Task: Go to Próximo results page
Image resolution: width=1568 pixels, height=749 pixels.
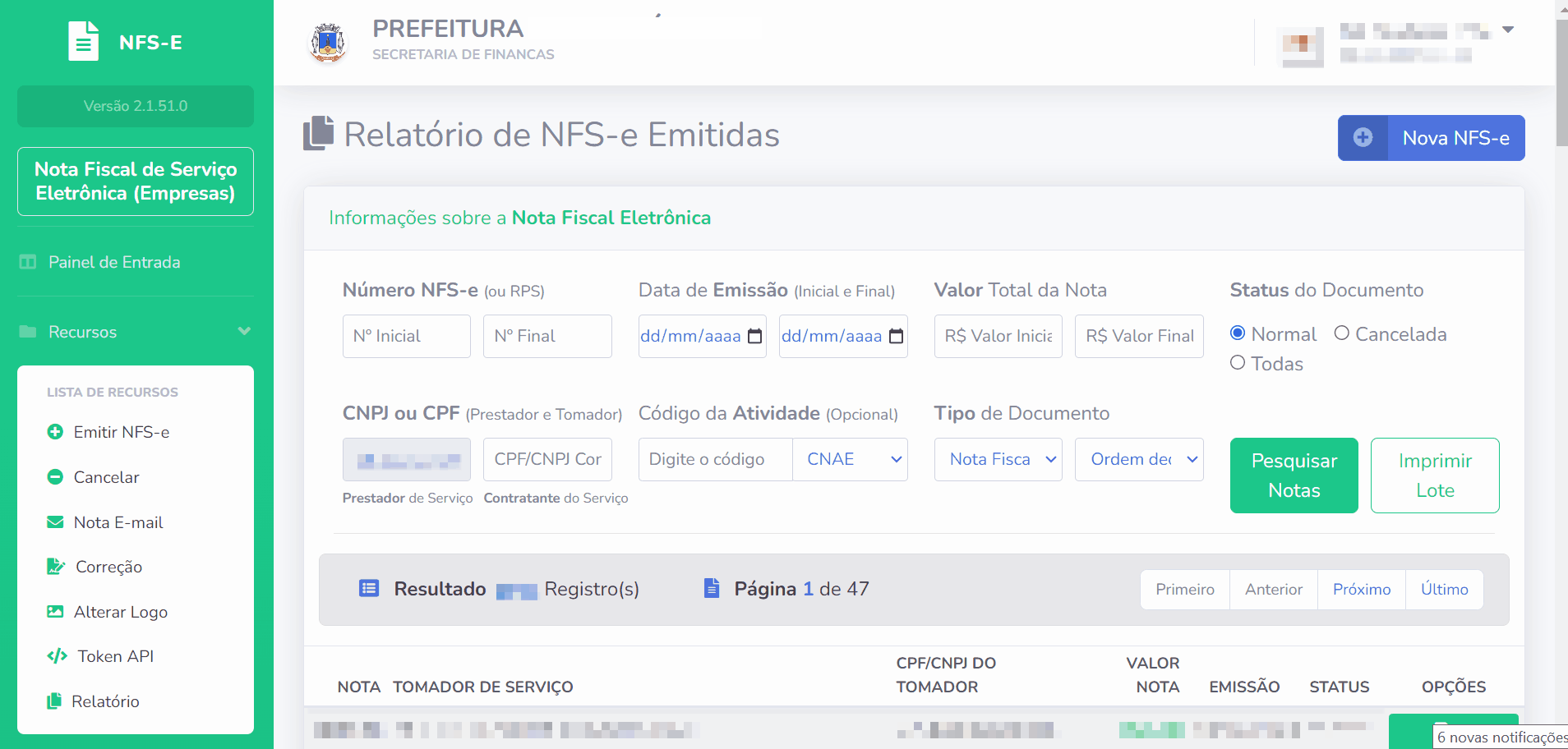Action: click(x=1361, y=590)
